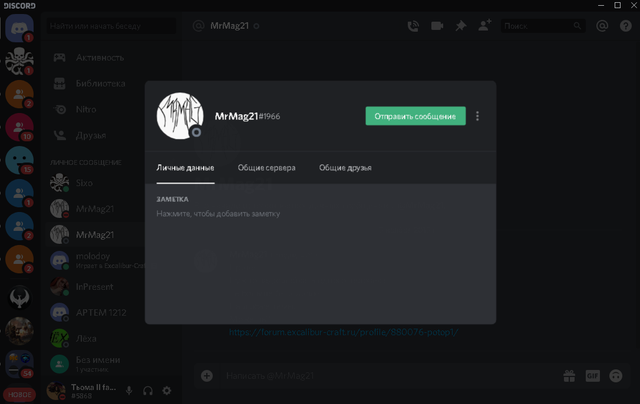Open the teal face server with badge 15
The height and width of the screenshot is (404, 640).
click(19, 160)
